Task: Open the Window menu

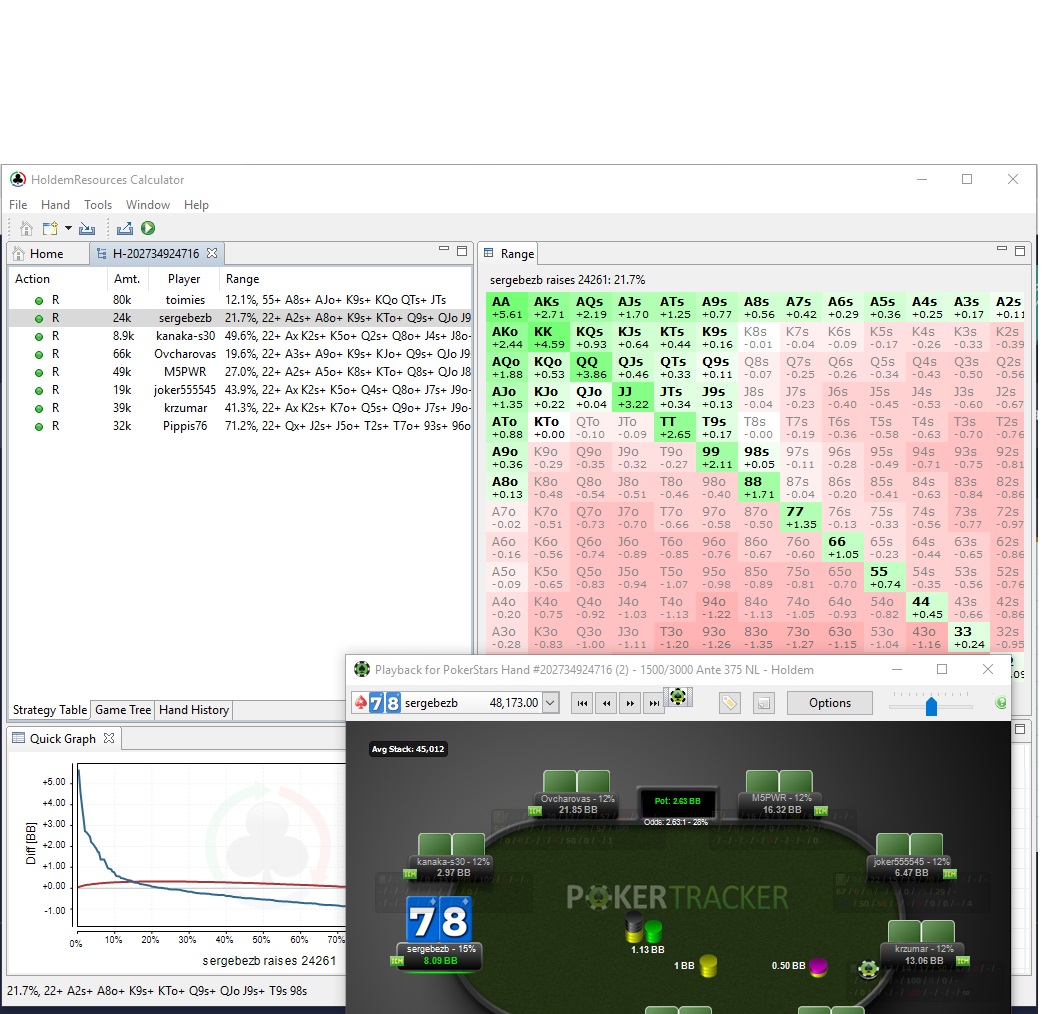Action: [148, 205]
